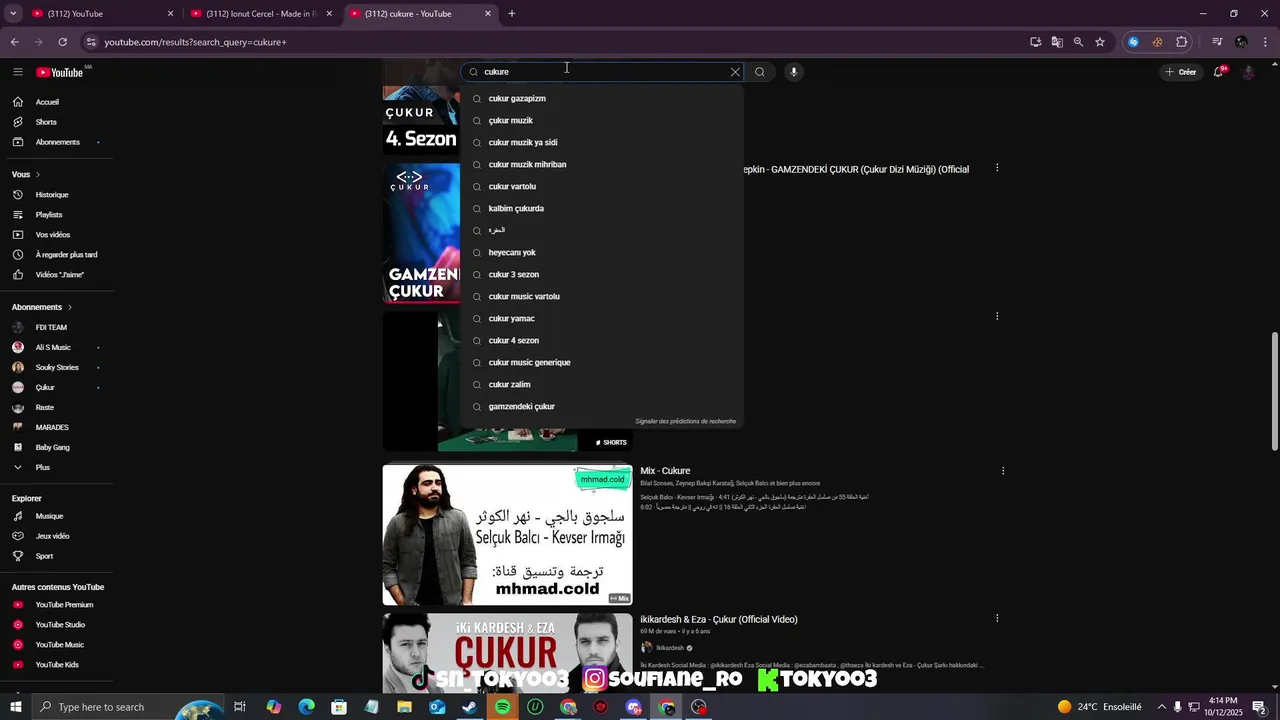Open YouTube Kids
1280x720 pixels.
pos(55,665)
